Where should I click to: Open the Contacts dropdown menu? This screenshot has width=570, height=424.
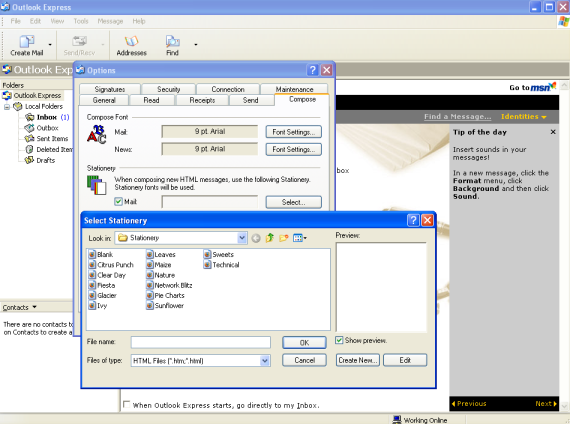pyautogui.click(x=20, y=307)
